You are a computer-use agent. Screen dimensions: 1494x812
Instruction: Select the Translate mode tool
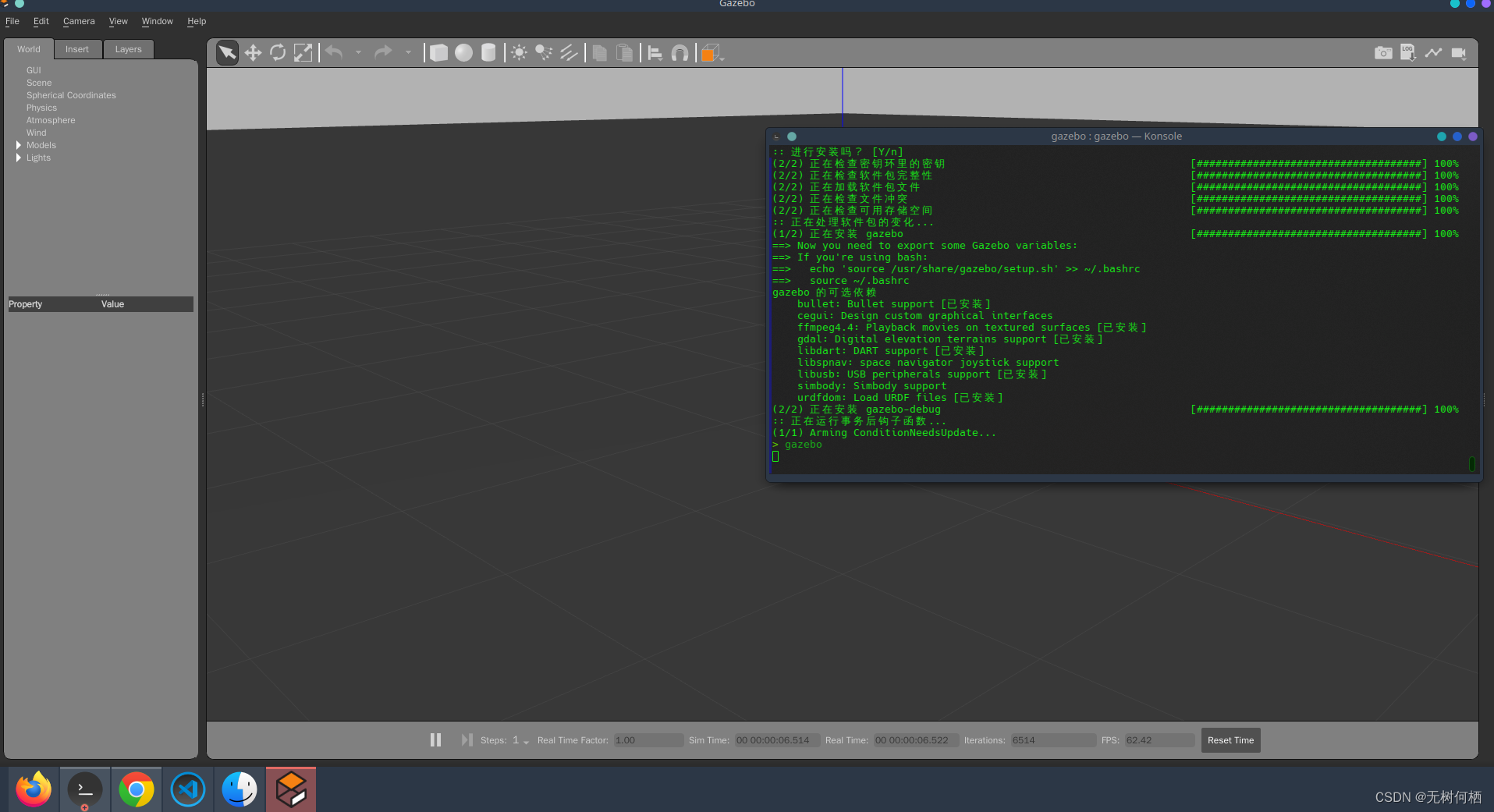pos(253,52)
